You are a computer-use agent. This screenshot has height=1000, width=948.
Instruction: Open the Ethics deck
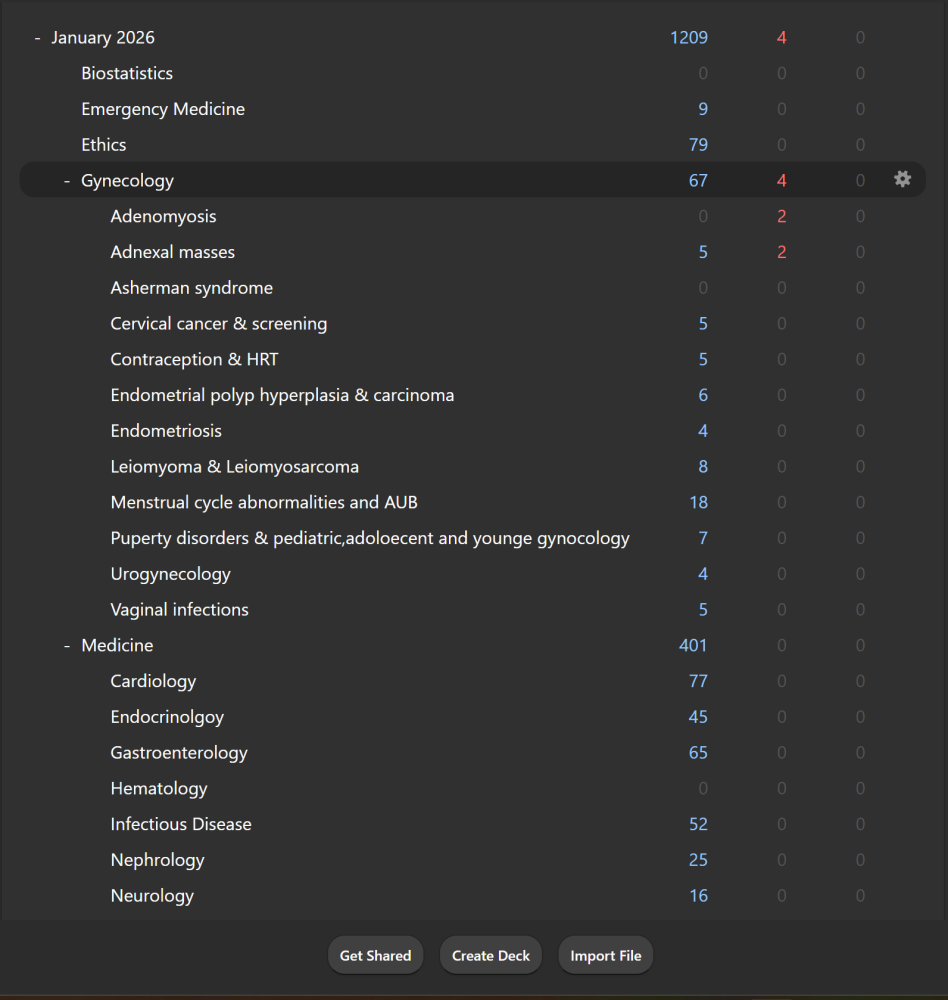click(x=104, y=145)
